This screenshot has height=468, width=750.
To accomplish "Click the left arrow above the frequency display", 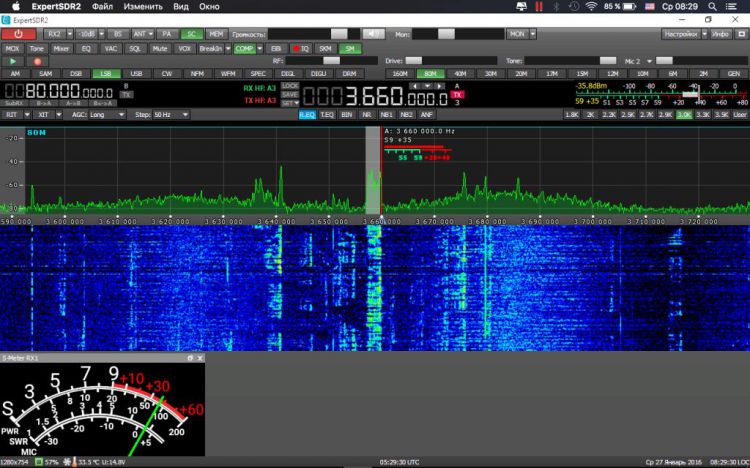I will click(x=414, y=86).
